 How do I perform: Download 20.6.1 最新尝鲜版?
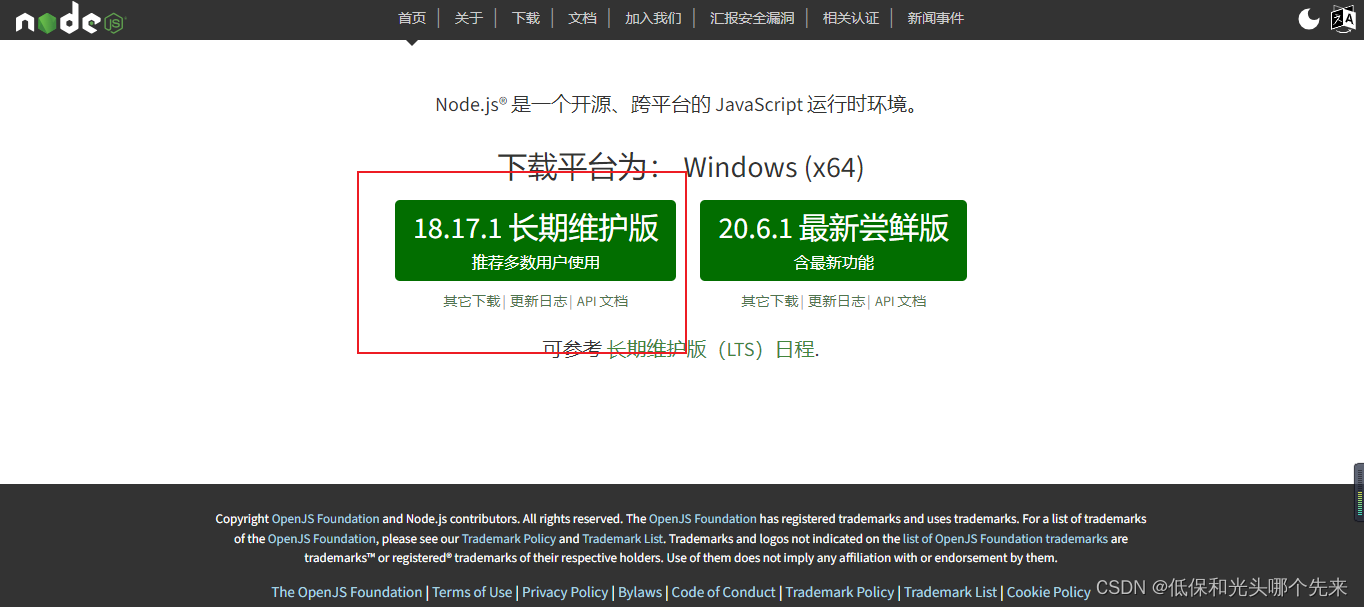(x=833, y=240)
